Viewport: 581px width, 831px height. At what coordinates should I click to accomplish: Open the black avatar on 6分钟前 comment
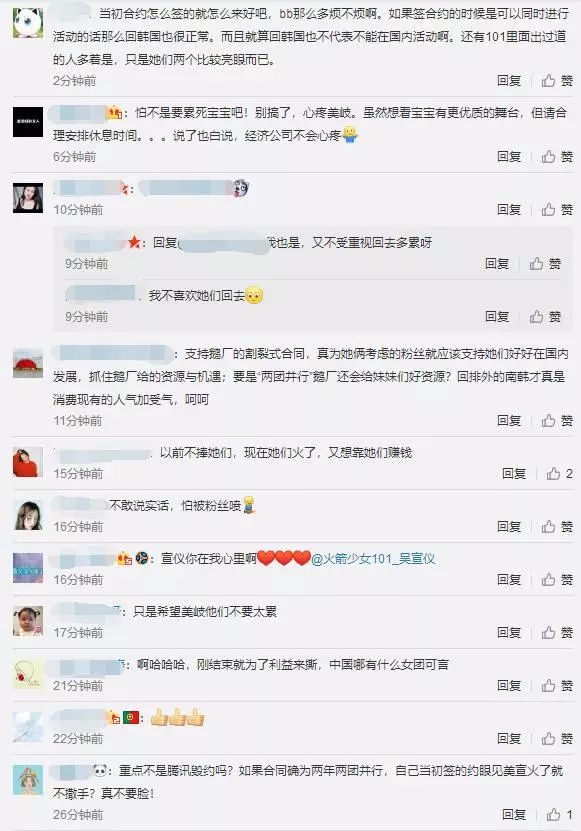28,122
